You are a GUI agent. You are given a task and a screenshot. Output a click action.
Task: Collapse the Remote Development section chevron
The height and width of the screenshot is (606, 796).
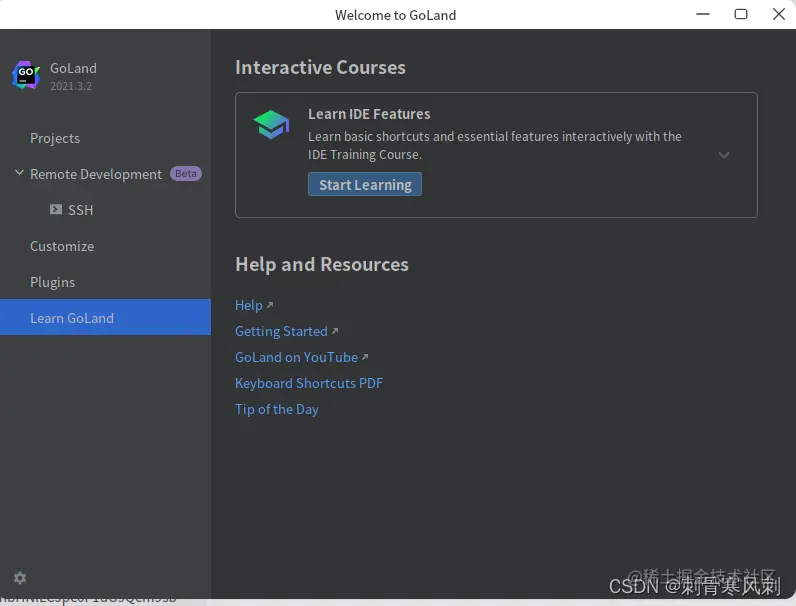coord(19,173)
